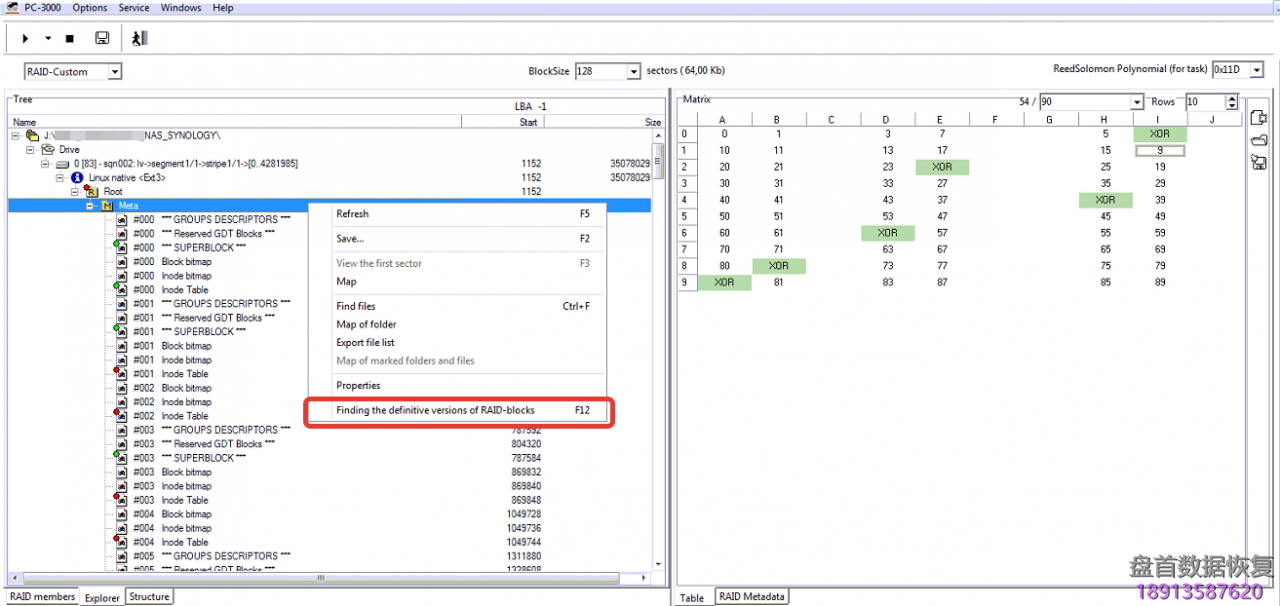The height and width of the screenshot is (606, 1280).
Task: Open the Service menu
Action: pyautogui.click(x=134, y=7)
